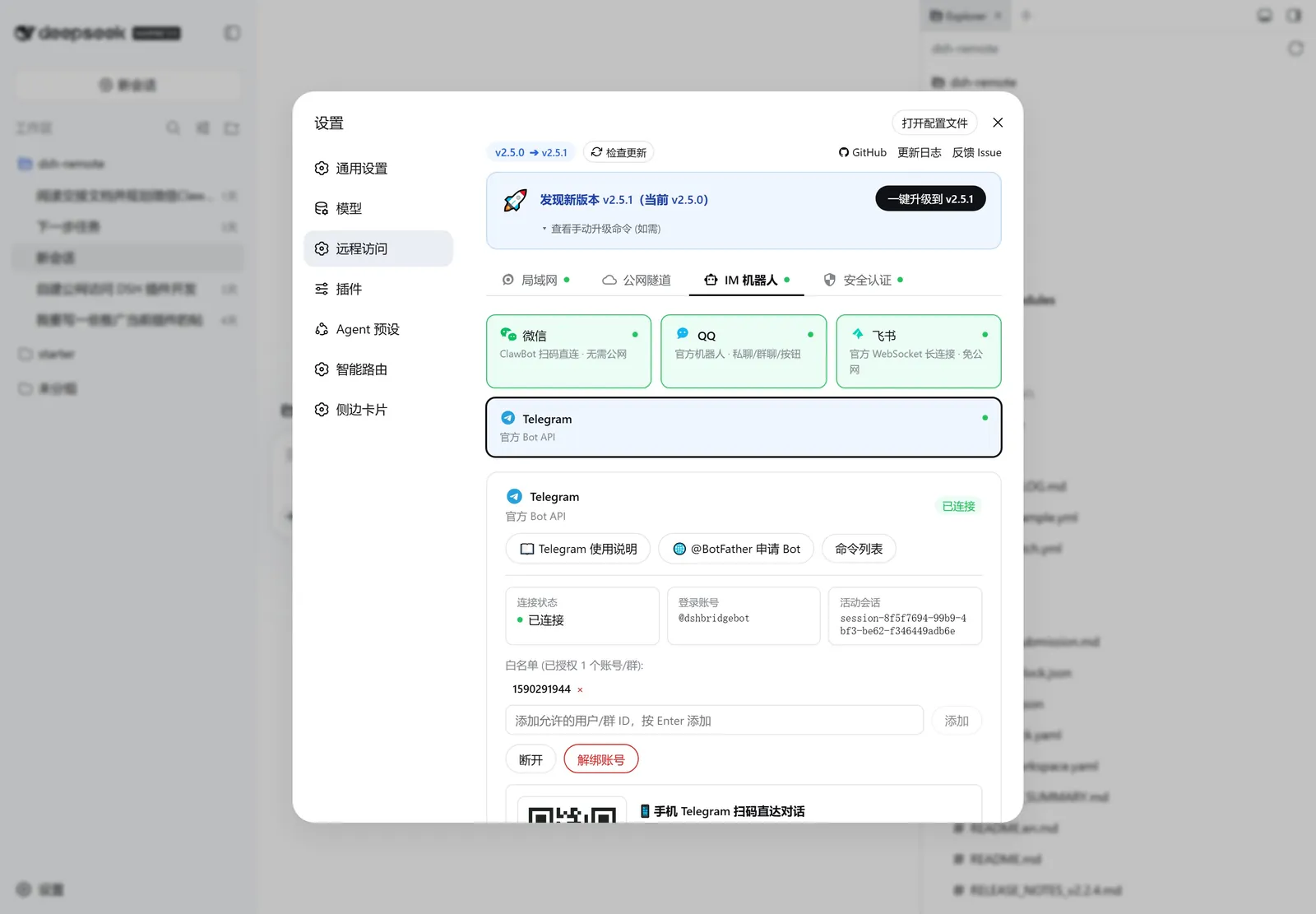Click the @dshbridgebot login account text

click(714, 618)
